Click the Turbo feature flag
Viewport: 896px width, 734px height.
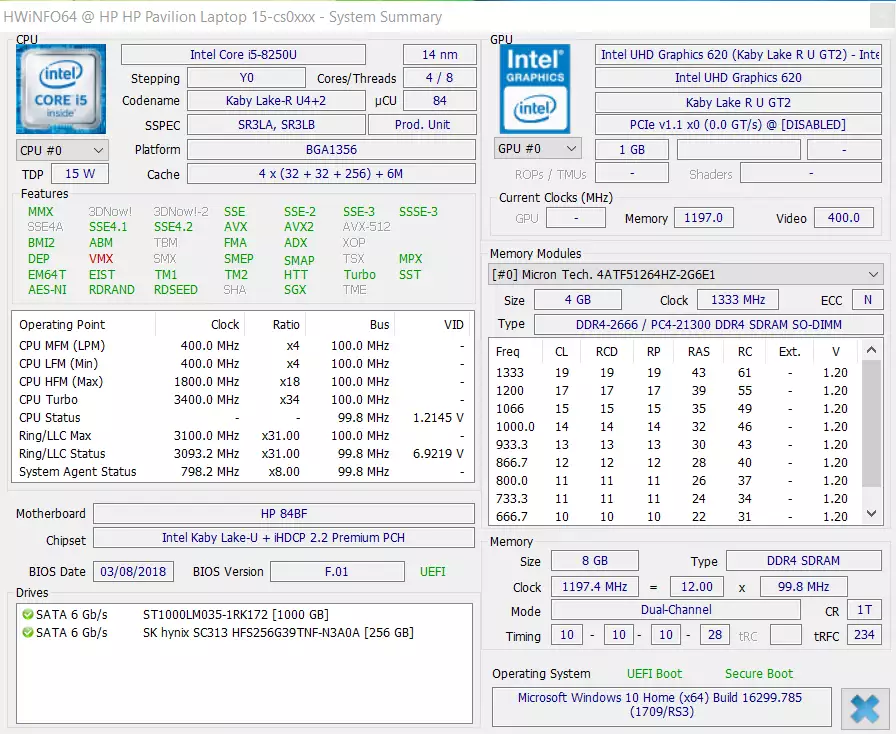pos(359,274)
